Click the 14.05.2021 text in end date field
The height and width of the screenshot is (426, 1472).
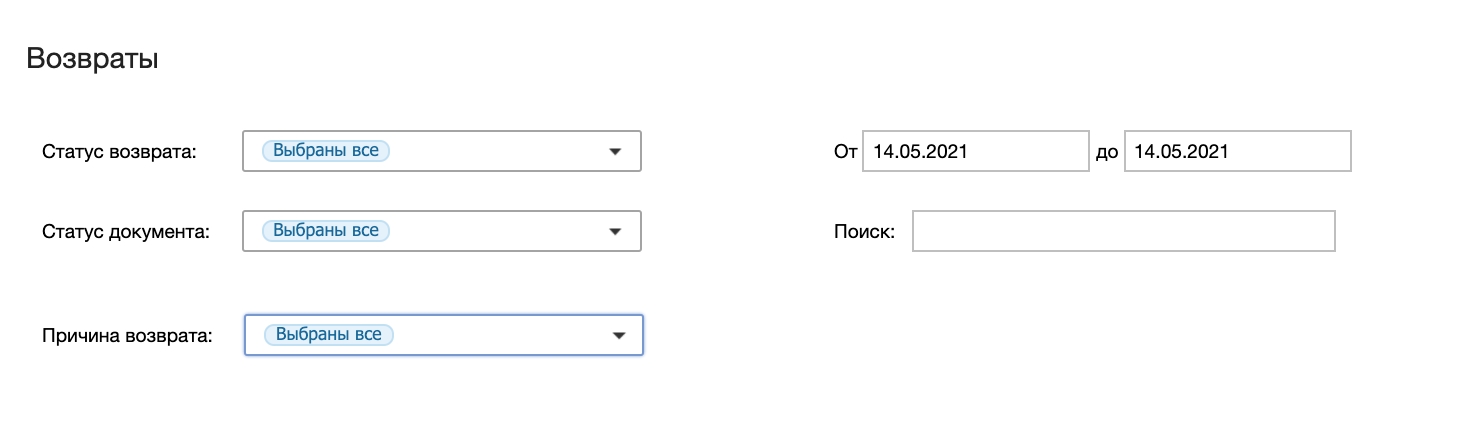pyautogui.click(x=1180, y=152)
